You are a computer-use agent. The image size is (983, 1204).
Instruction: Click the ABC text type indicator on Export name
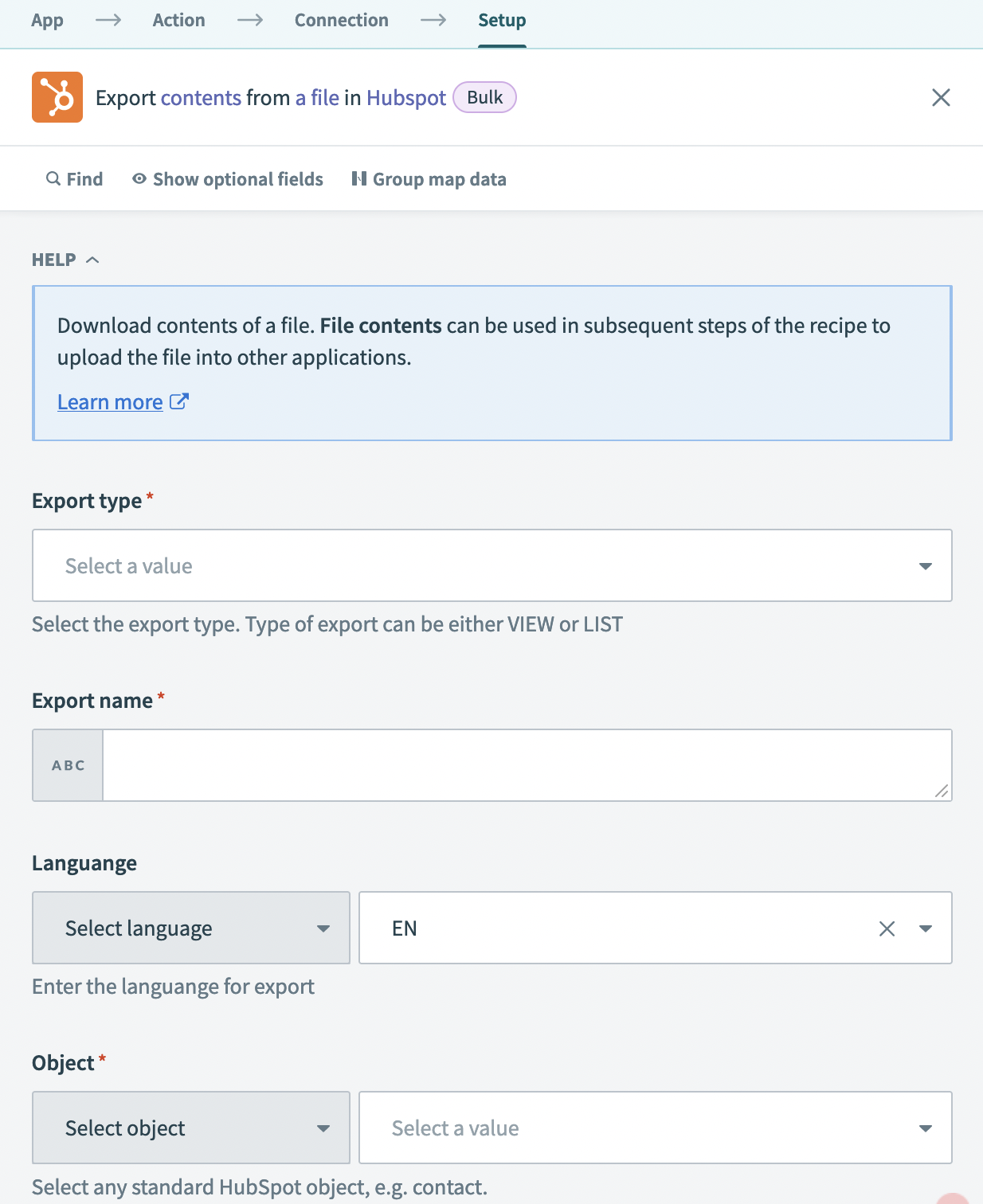coord(67,765)
